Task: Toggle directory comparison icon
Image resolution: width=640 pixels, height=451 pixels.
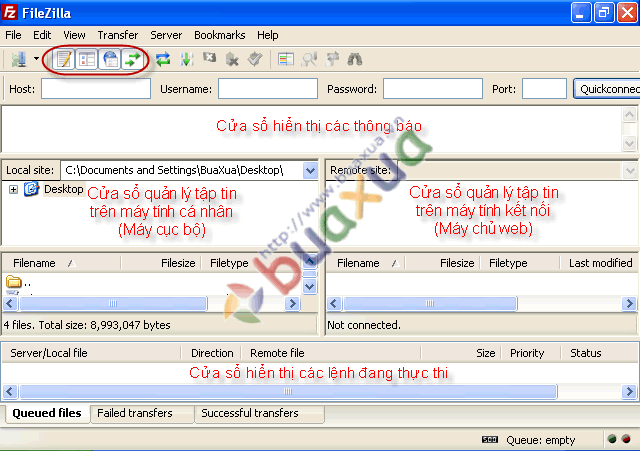Action: 309,60
